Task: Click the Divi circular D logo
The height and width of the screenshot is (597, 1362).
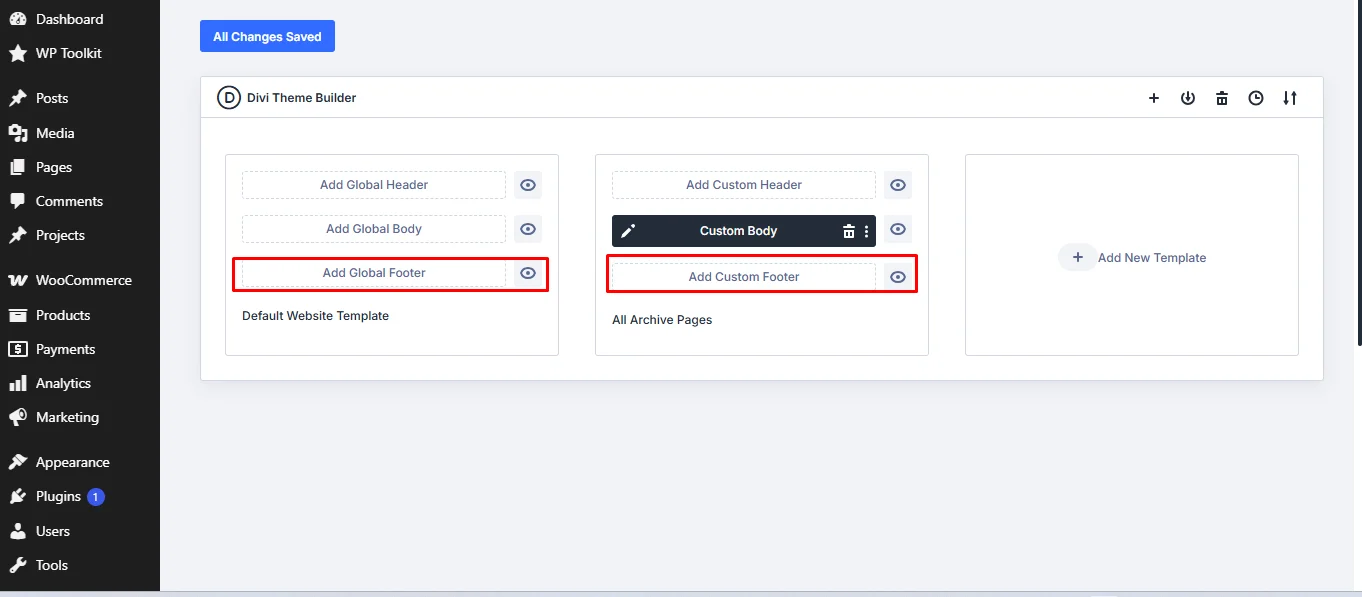Action: tap(229, 98)
